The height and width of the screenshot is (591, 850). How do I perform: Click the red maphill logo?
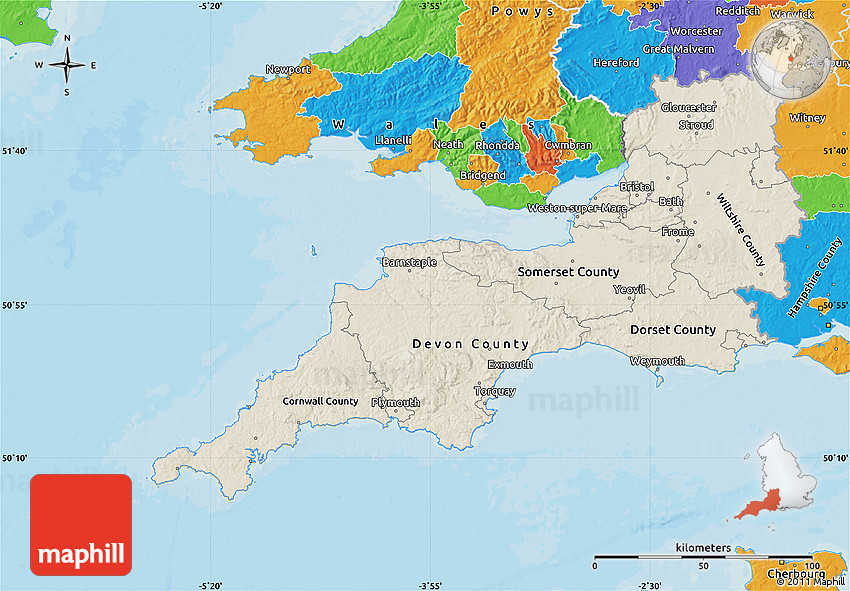pyautogui.click(x=81, y=525)
